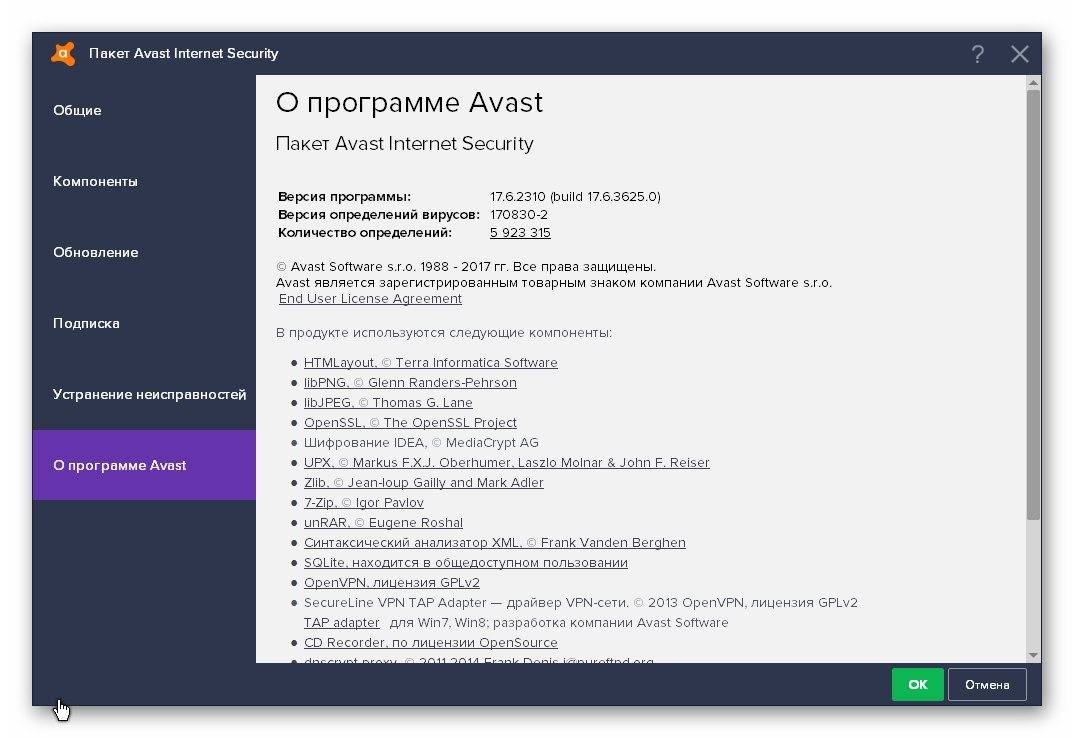The width and height of the screenshot is (1074, 738).
Task: Open Синтаксический анализатор XML link
Action: (495, 542)
